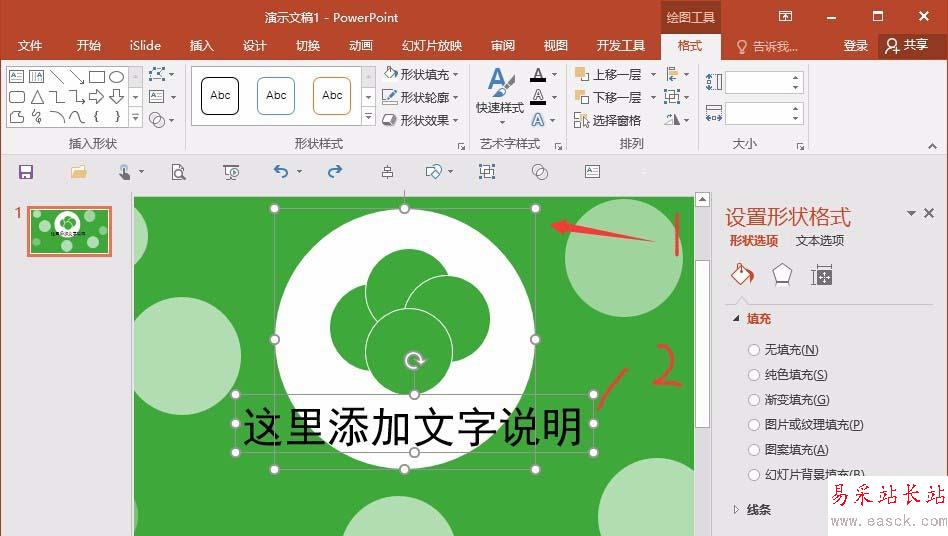Select the Fill & Line paint bucket icon
The width and height of the screenshot is (948, 536).
(742, 275)
